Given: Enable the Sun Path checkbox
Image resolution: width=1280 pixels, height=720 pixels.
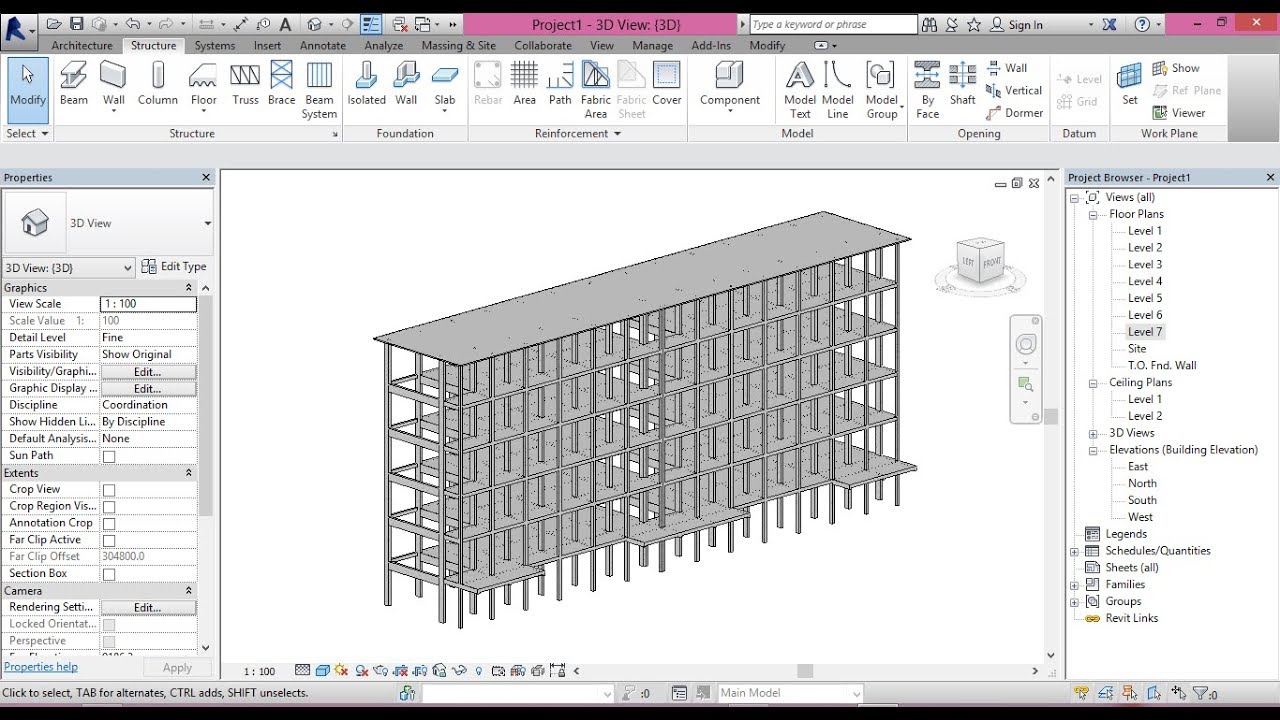Looking at the screenshot, I should click(x=109, y=456).
